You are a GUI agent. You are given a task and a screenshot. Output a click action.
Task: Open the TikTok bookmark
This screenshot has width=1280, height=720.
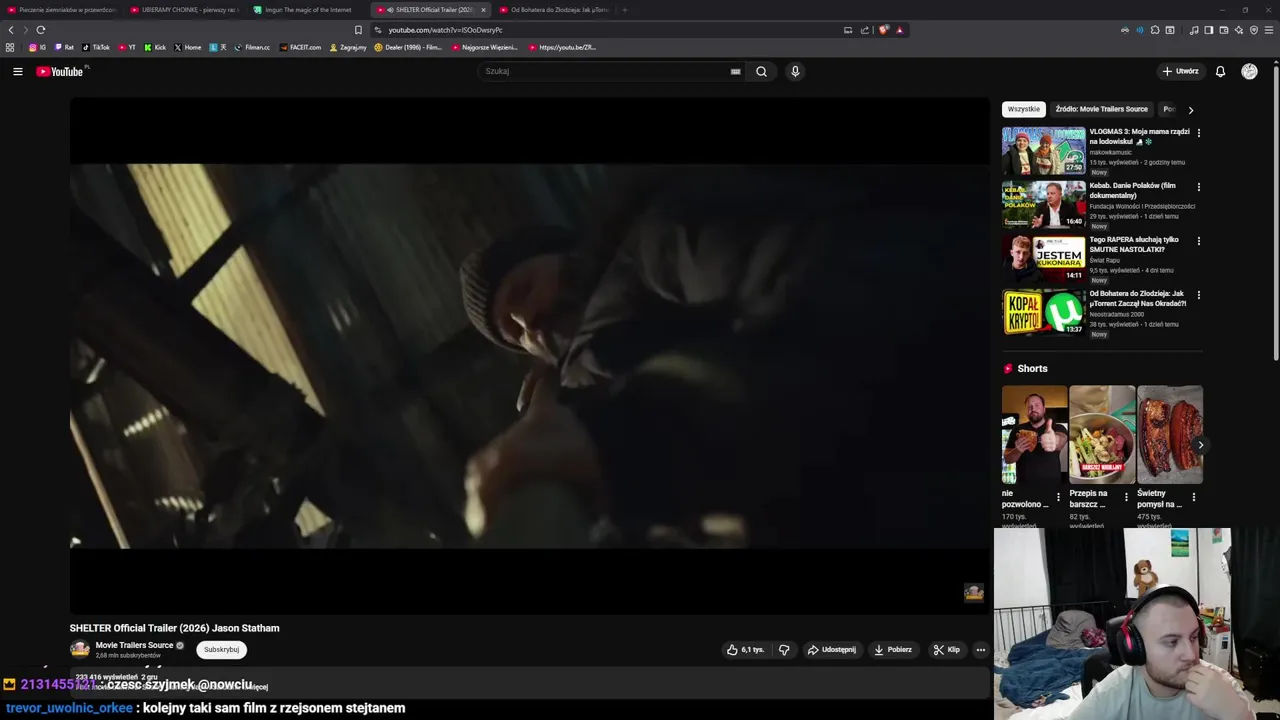[96, 47]
